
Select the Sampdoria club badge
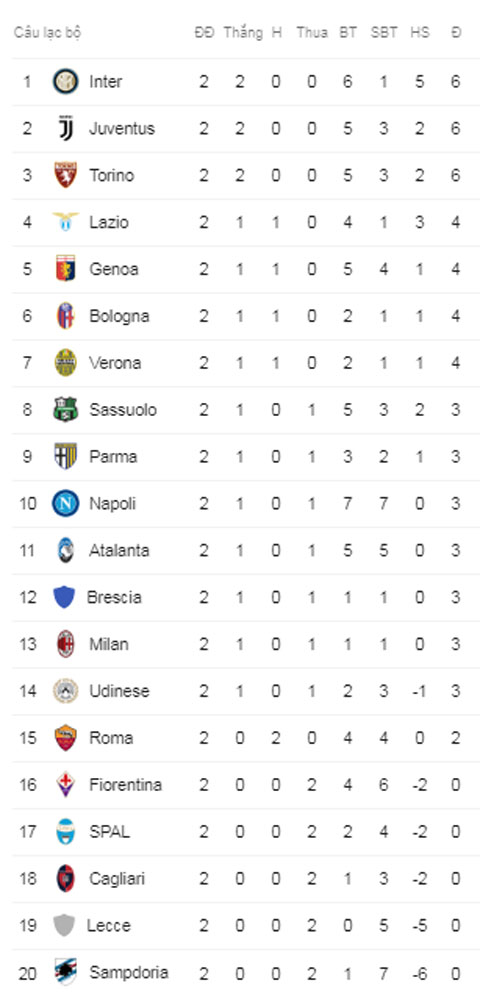tap(66, 972)
